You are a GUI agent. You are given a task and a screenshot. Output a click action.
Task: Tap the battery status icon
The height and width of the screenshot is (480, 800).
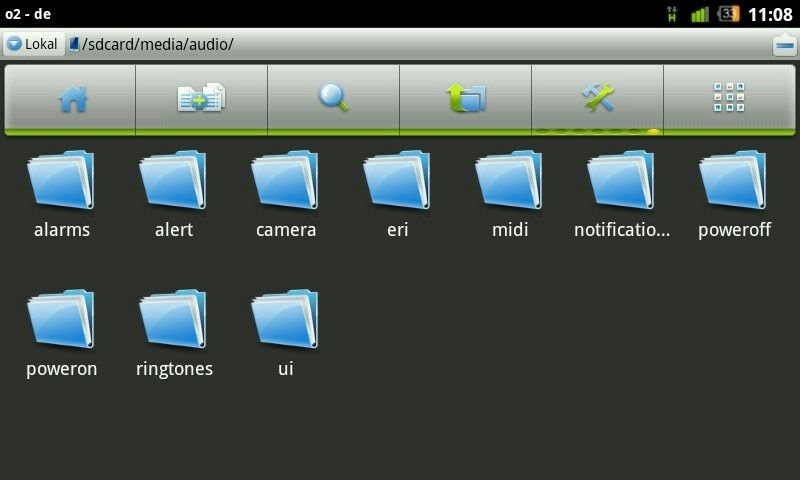click(x=729, y=14)
